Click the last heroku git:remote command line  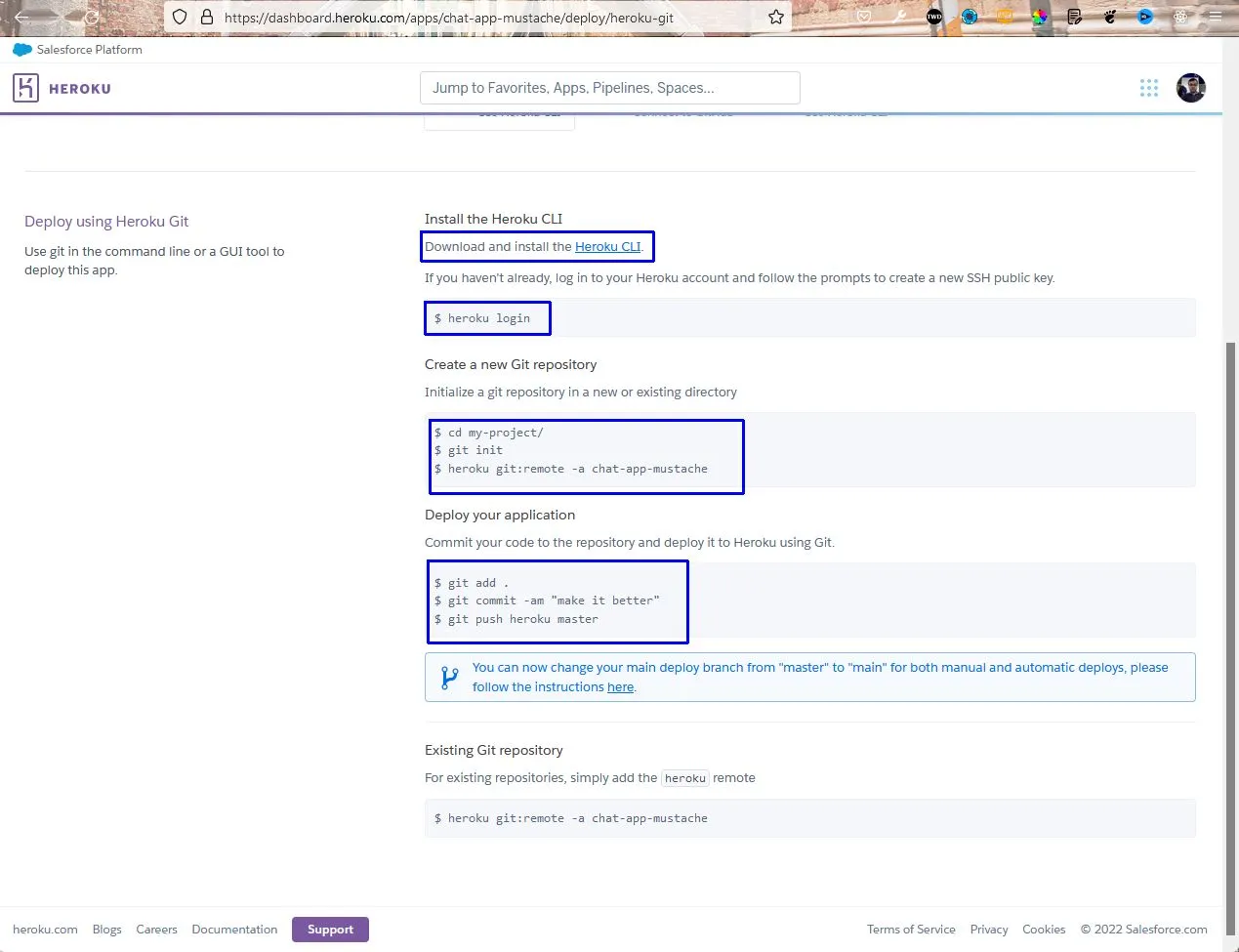[571, 818]
